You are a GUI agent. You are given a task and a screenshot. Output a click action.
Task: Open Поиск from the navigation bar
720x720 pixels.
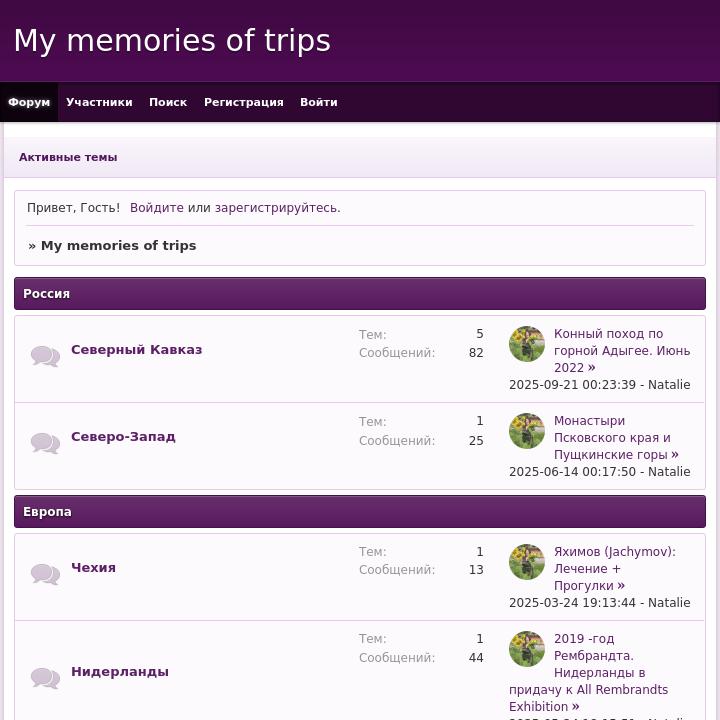tap(168, 102)
